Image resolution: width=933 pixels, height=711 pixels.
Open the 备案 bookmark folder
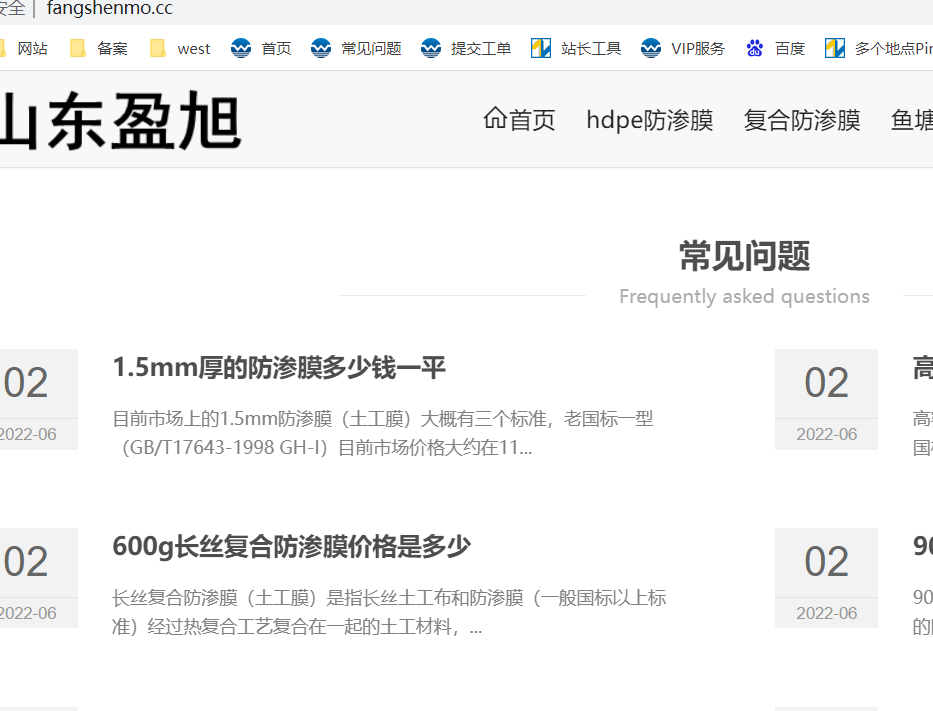point(99,48)
